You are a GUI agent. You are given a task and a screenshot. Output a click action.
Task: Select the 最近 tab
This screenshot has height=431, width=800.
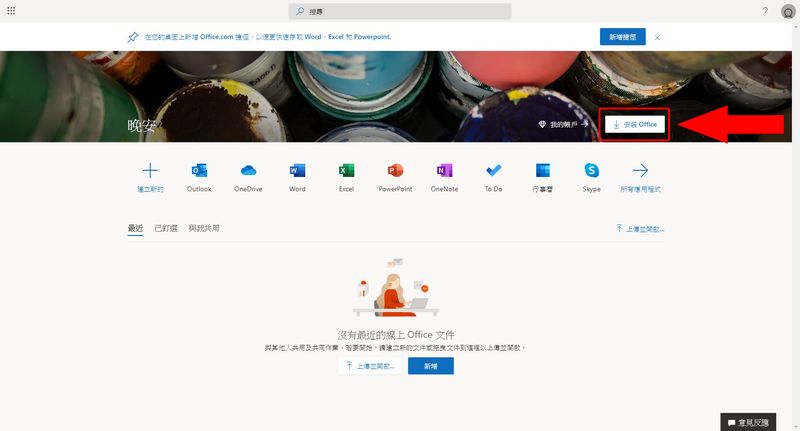[135, 229]
